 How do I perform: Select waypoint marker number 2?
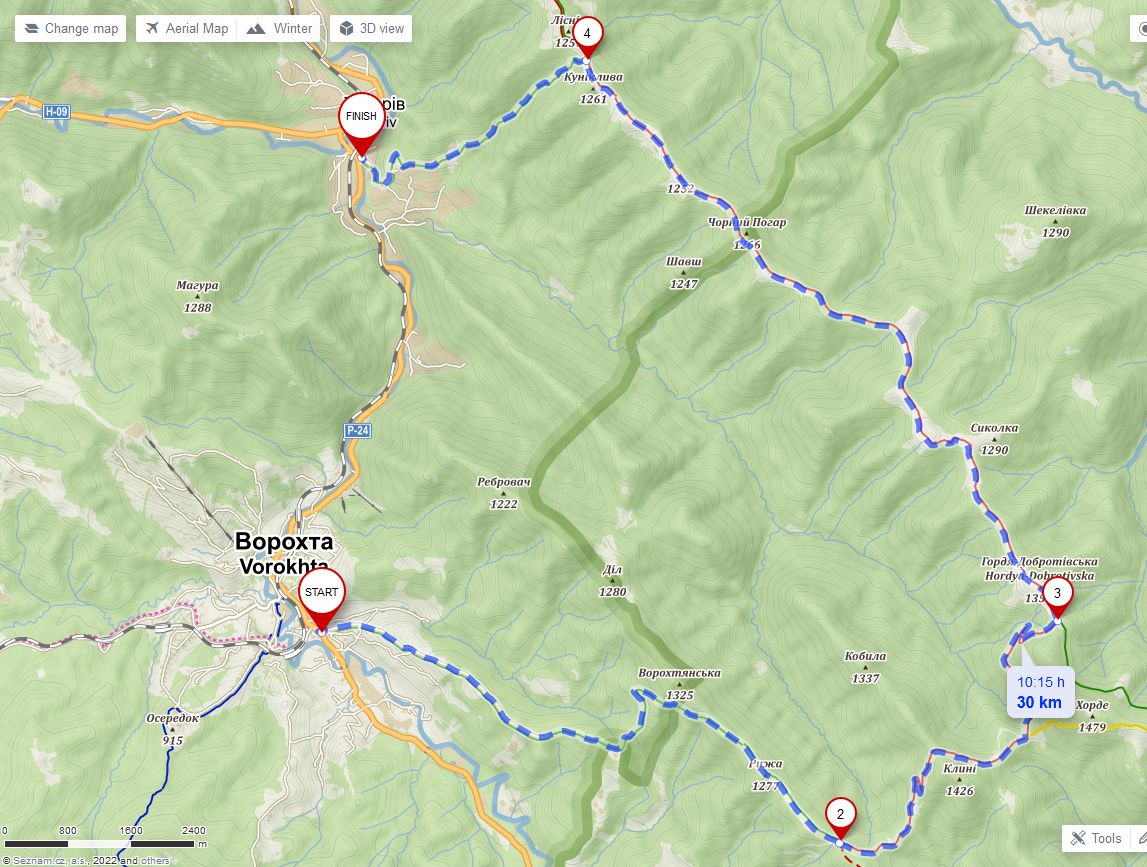click(840, 817)
